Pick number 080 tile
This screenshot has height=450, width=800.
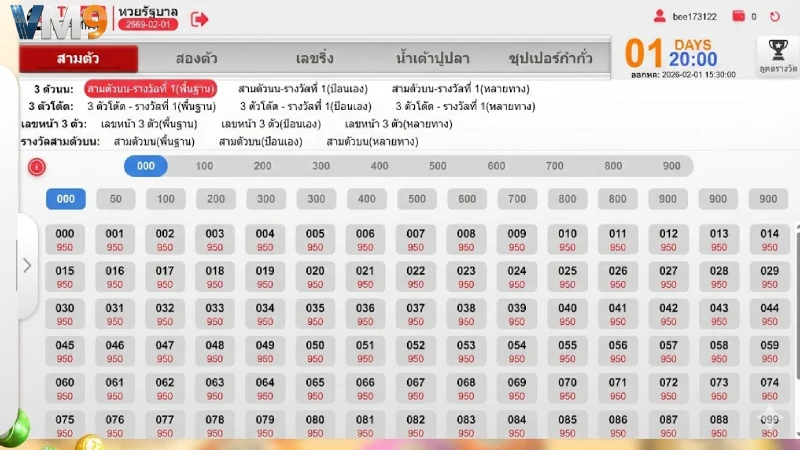click(315, 425)
